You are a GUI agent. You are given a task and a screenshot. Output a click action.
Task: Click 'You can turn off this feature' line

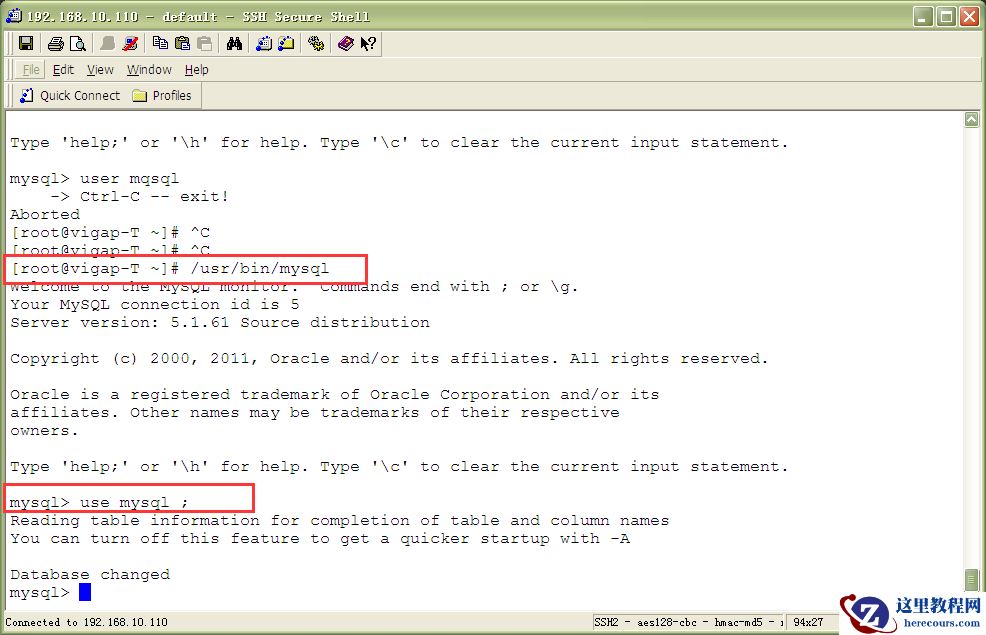[x=319, y=538]
